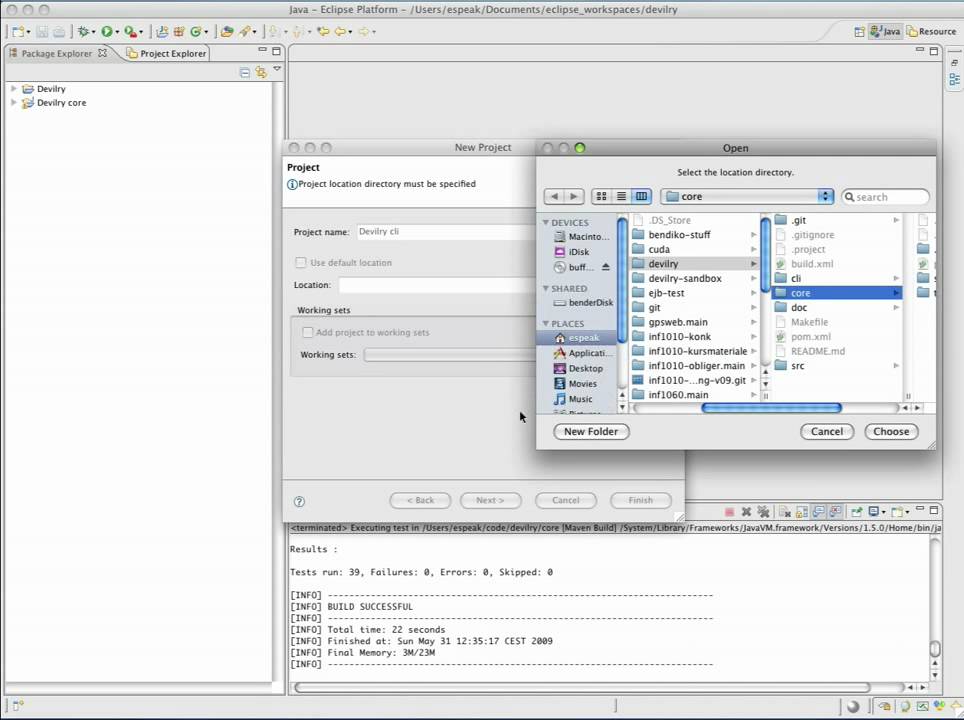Click the Print toolbar icon
The image size is (964, 720).
coord(59,31)
